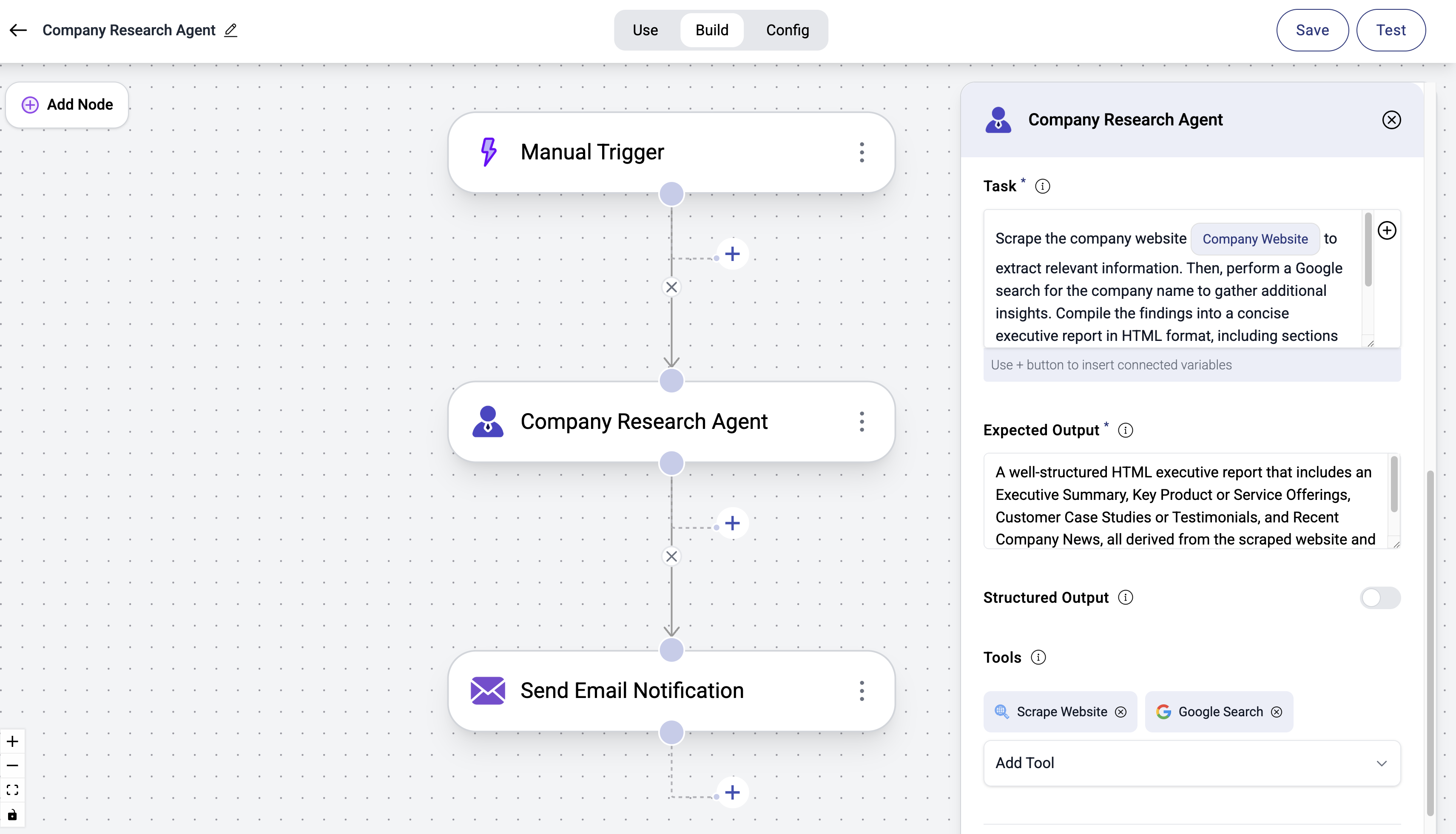This screenshot has height=834, width=1456.
Task: Click the Save button
Action: (1312, 30)
